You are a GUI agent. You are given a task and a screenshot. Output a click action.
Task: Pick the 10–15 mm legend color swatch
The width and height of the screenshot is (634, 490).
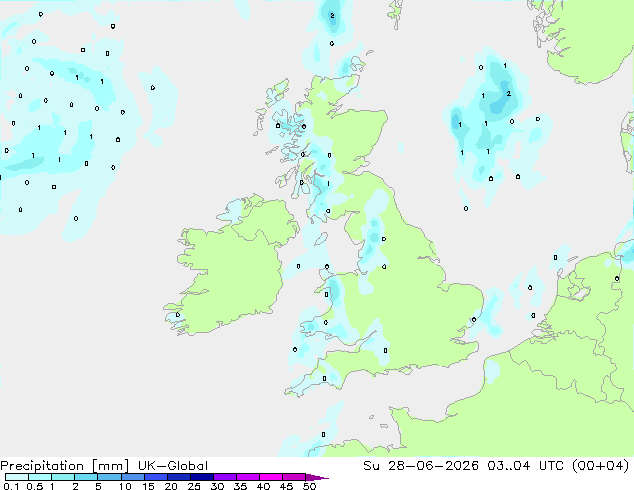[132, 477]
